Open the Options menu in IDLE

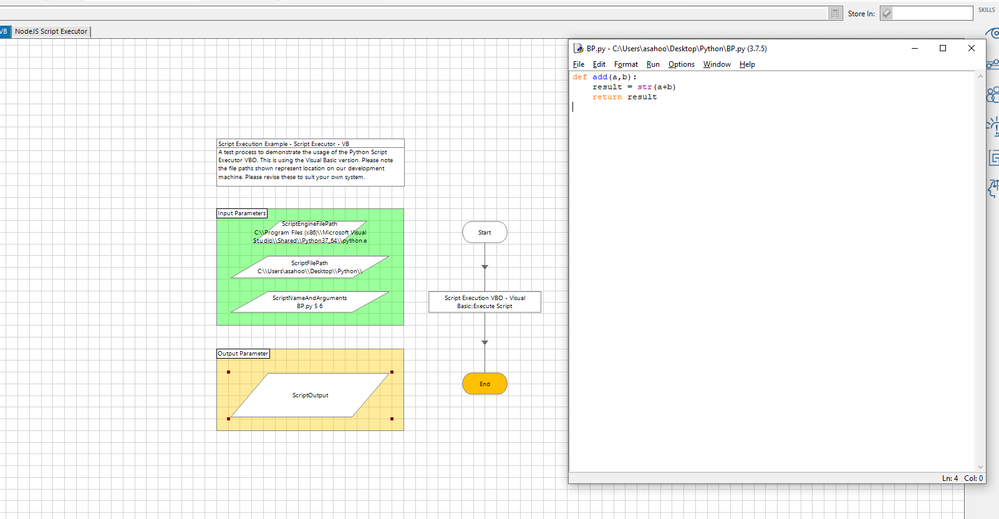tap(681, 64)
